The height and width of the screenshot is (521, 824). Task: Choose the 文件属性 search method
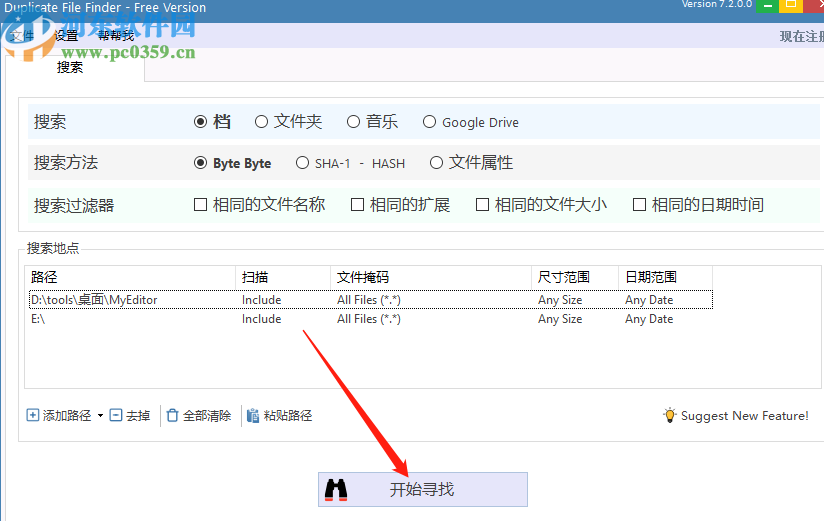[436, 163]
